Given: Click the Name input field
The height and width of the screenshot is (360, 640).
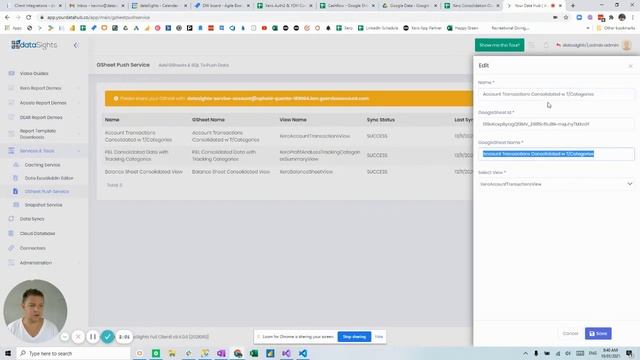Looking at the screenshot, I should point(556,94).
